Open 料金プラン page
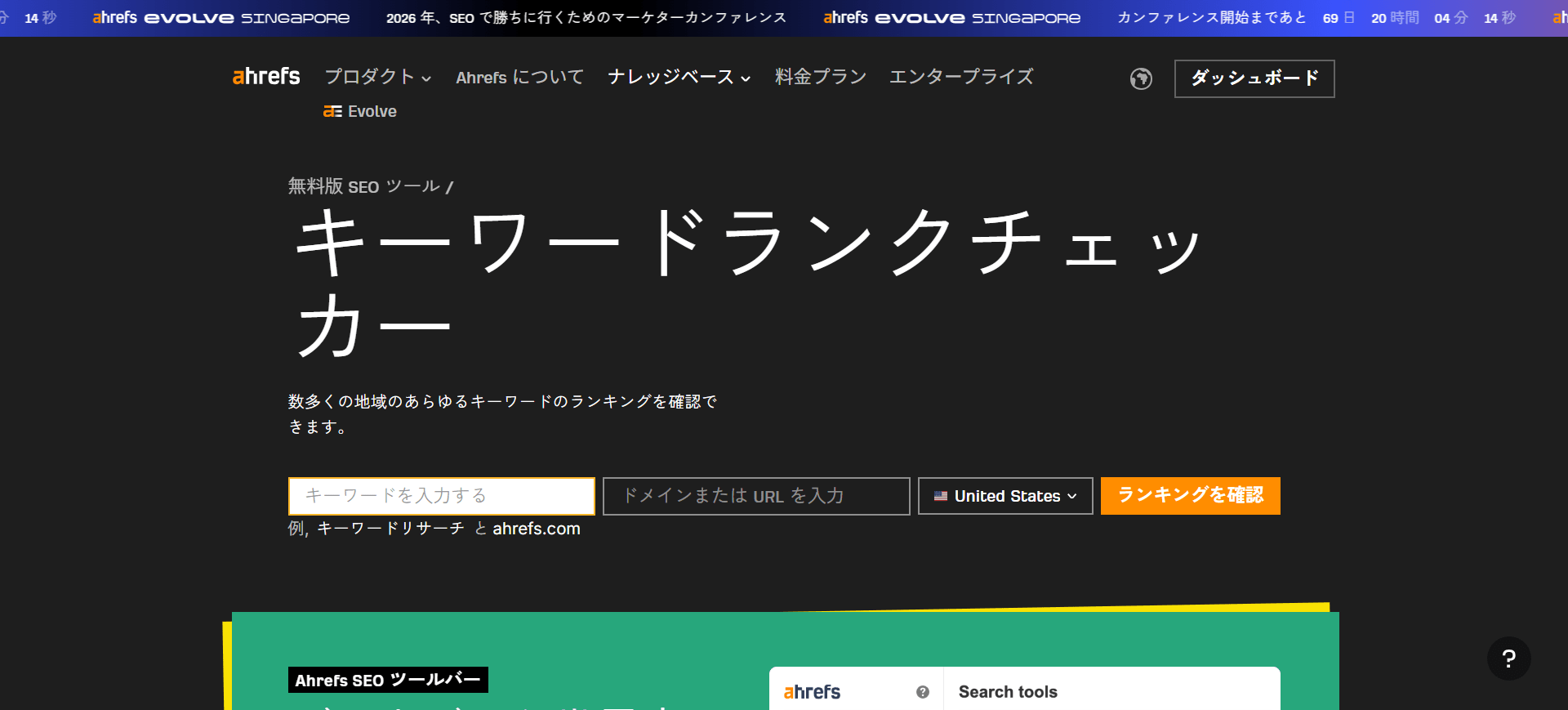The image size is (1568, 710). (x=821, y=77)
